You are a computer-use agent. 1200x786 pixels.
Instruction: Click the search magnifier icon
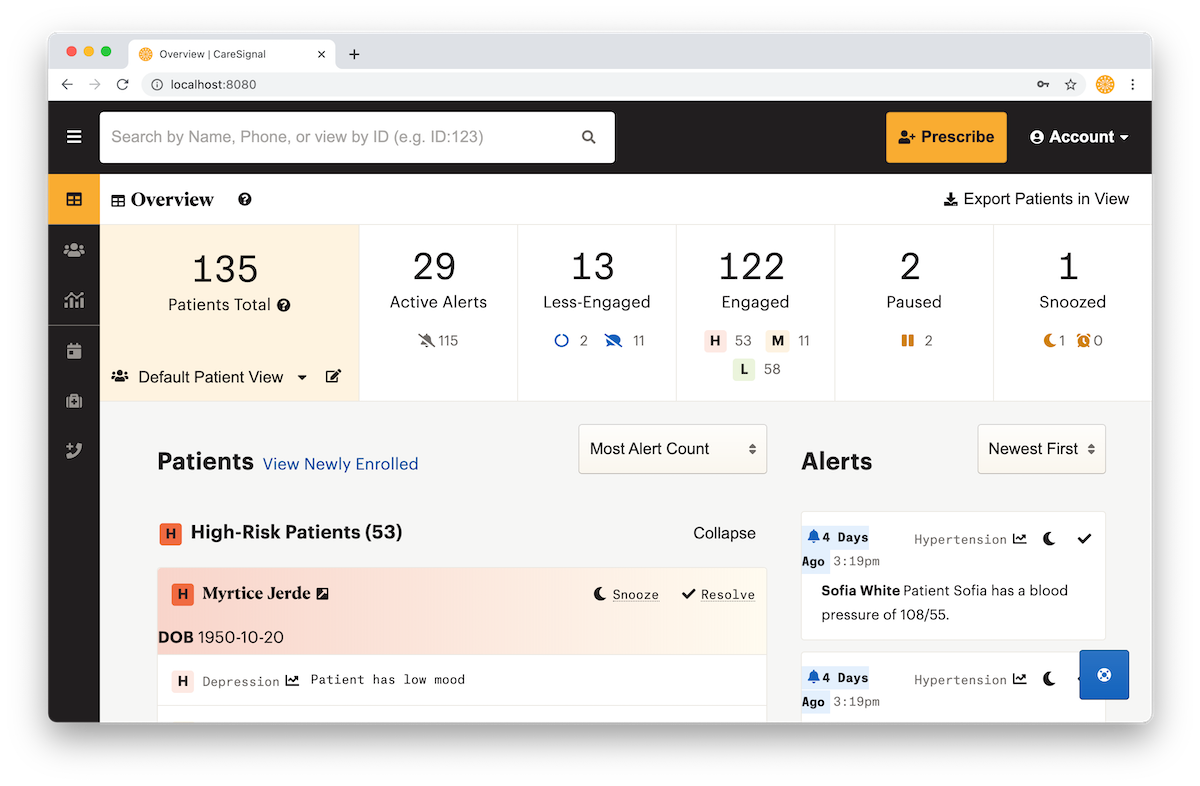(x=589, y=137)
